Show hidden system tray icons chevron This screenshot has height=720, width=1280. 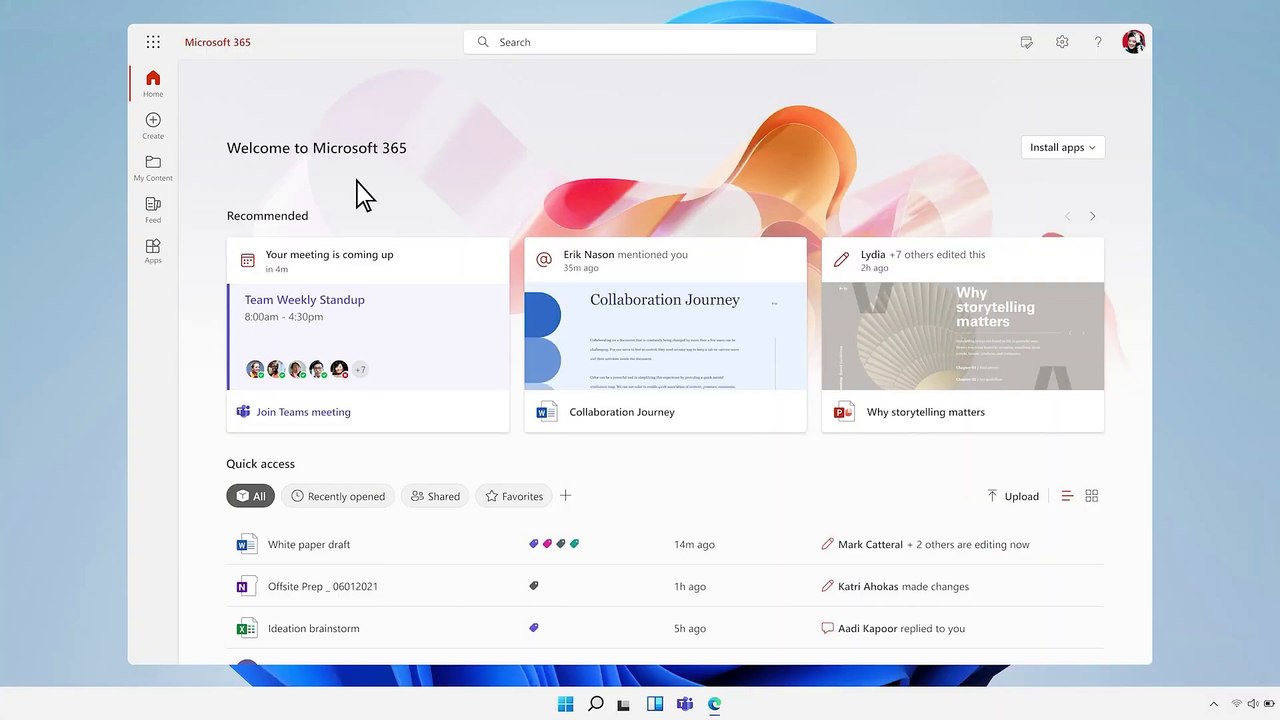pyautogui.click(x=1214, y=704)
